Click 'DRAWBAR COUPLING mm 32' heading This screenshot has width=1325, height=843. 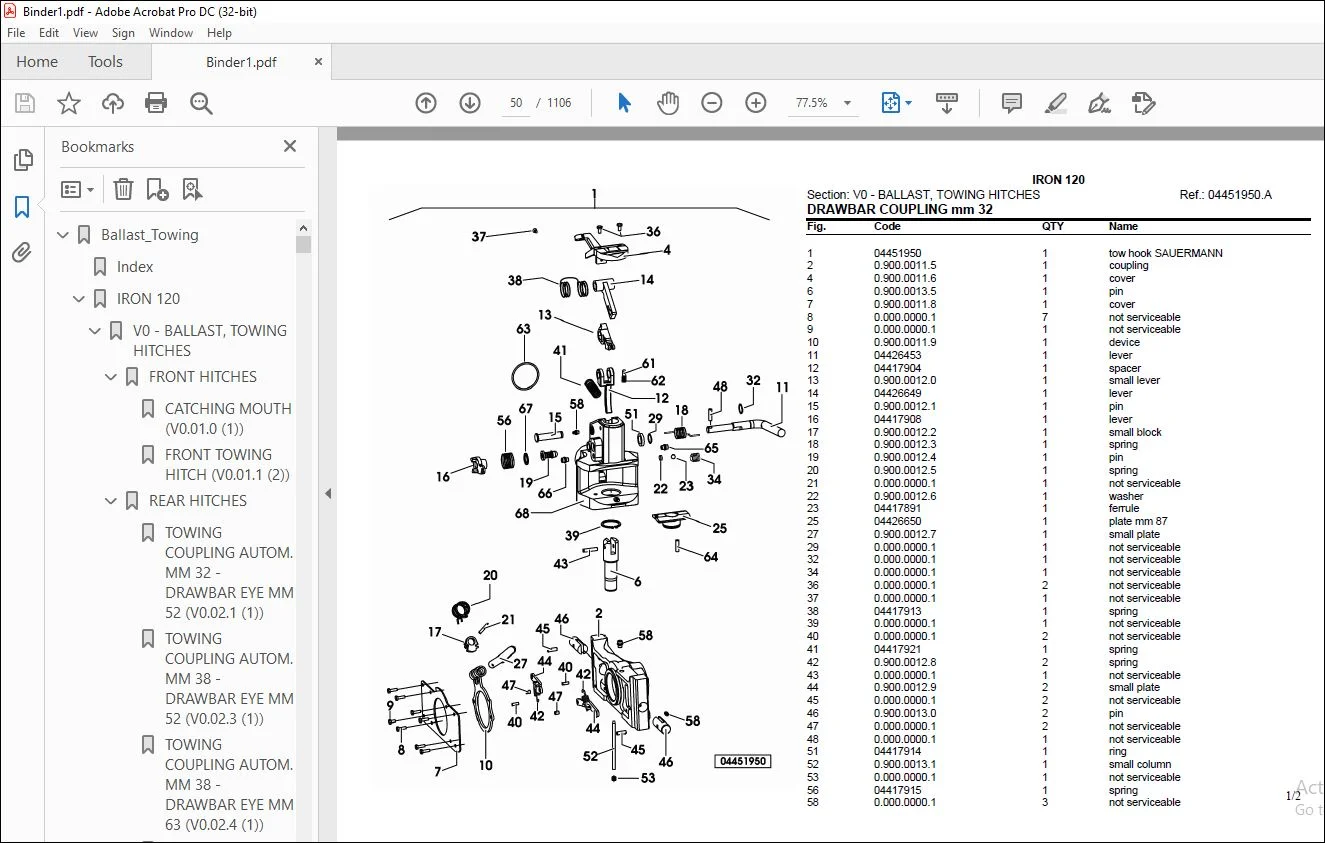(x=899, y=209)
